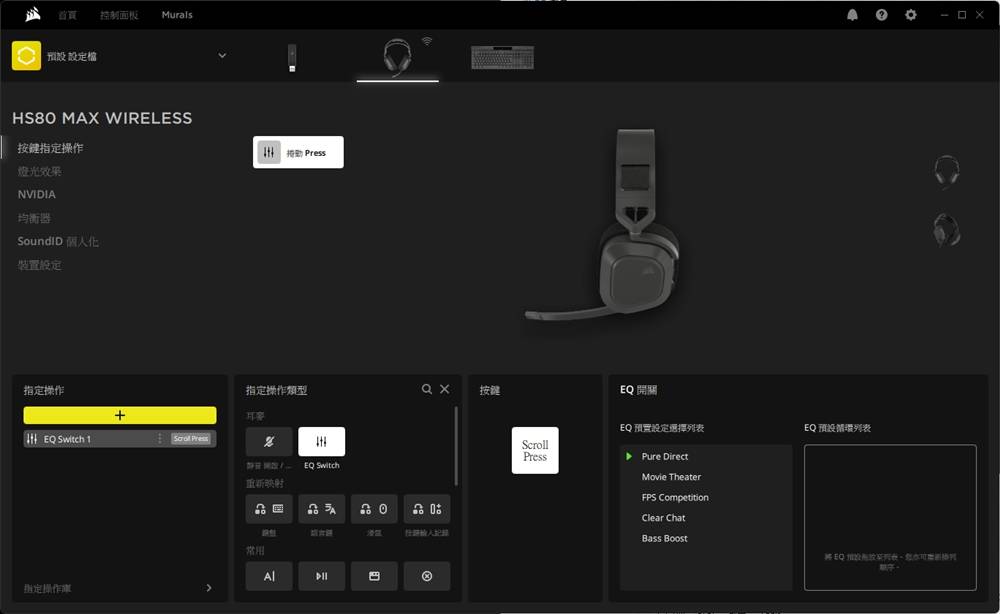Select Movie Theater EQ preset
Viewport: 1000px width, 614px height.
671,477
